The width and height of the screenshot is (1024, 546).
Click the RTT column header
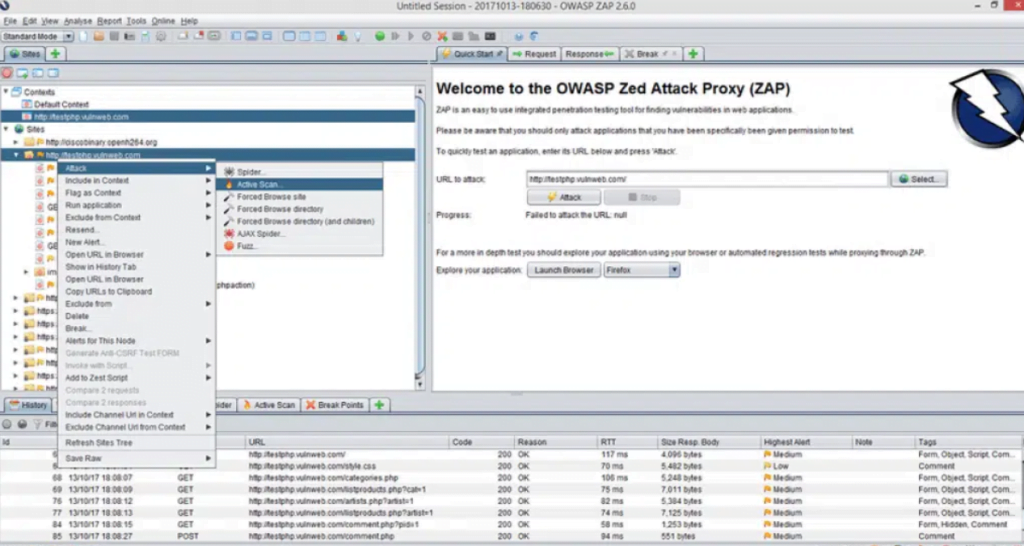[627, 442]
